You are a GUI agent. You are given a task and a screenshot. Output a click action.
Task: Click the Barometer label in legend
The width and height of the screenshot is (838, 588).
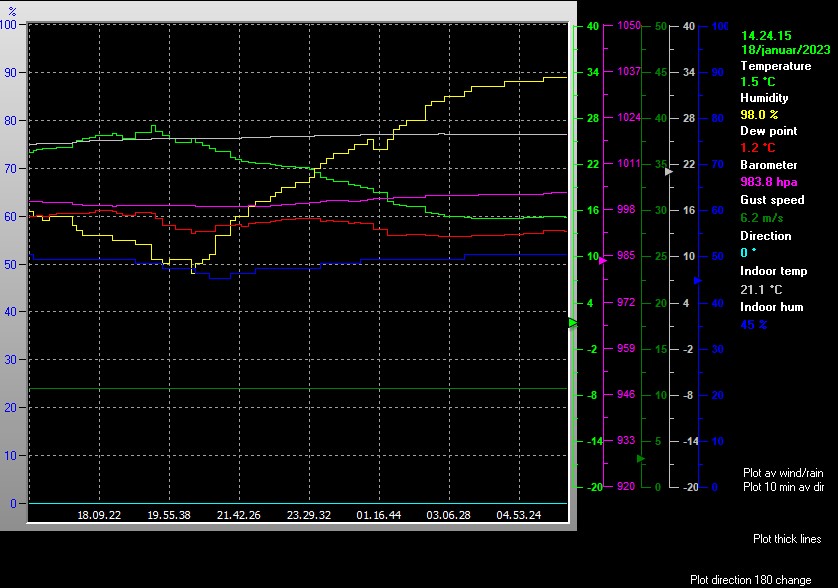pos(769,165)
